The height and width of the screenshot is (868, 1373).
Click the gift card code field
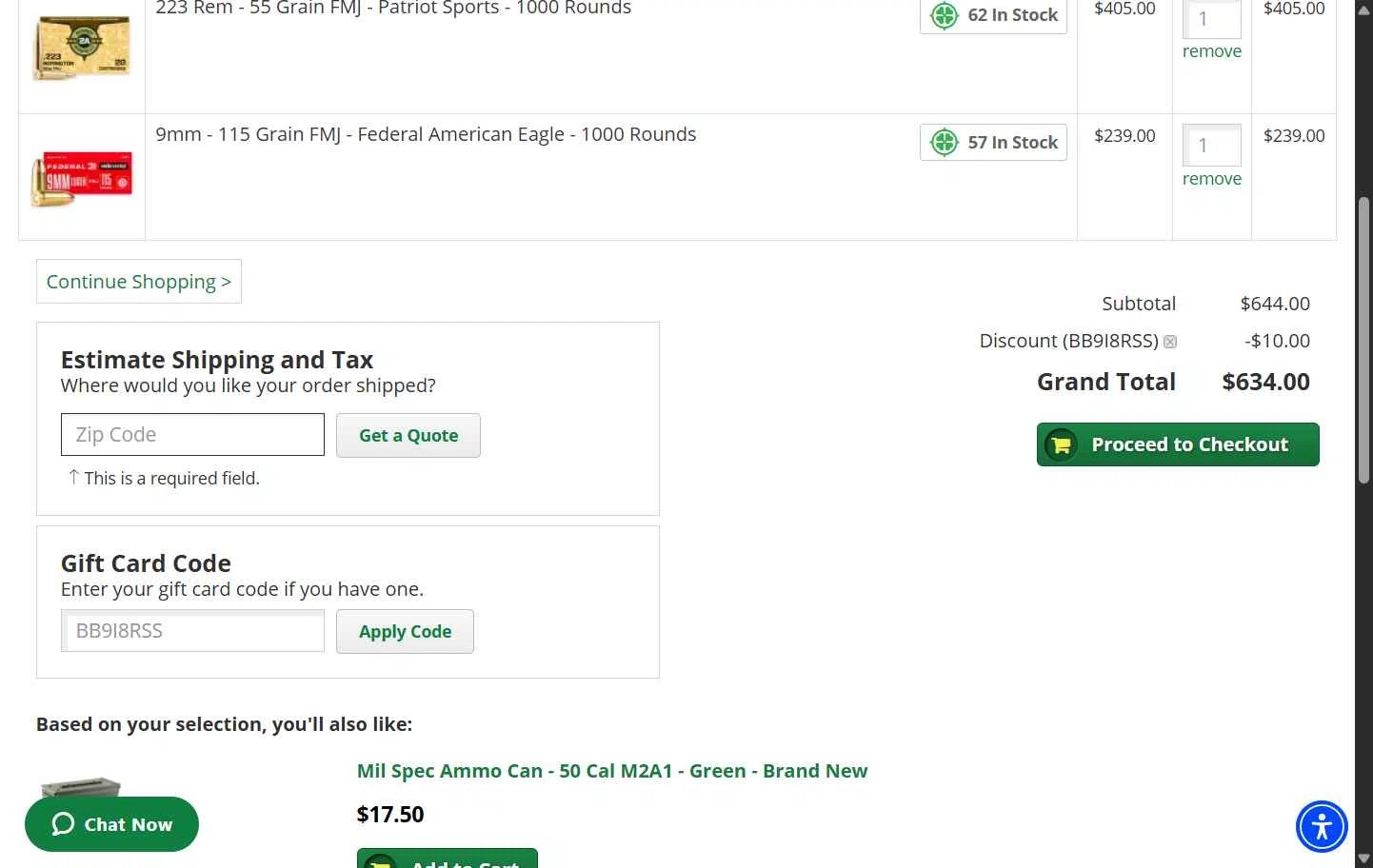[192, 631]
